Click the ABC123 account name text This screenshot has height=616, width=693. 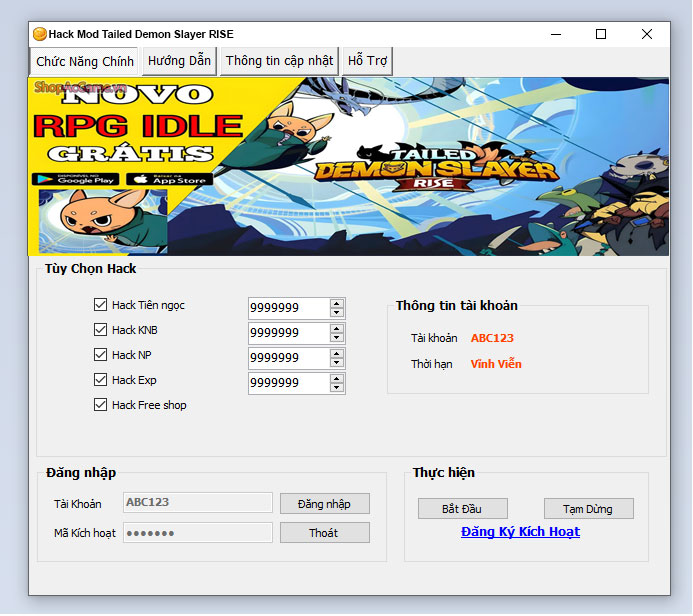click(x=492, y=338)
